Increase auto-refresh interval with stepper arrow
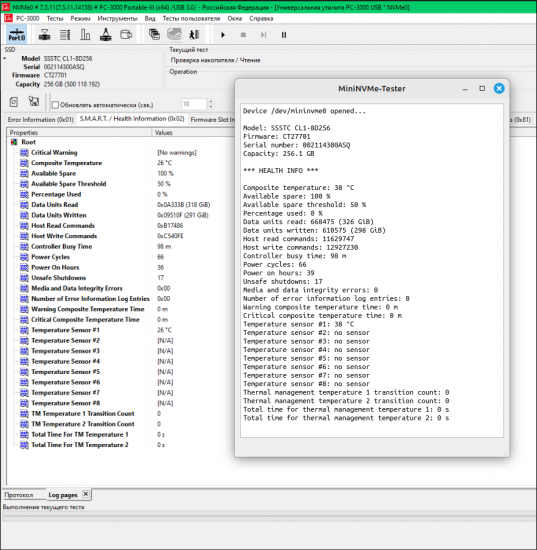This screenshot has width=537, height=550. (x=211, y=102)
